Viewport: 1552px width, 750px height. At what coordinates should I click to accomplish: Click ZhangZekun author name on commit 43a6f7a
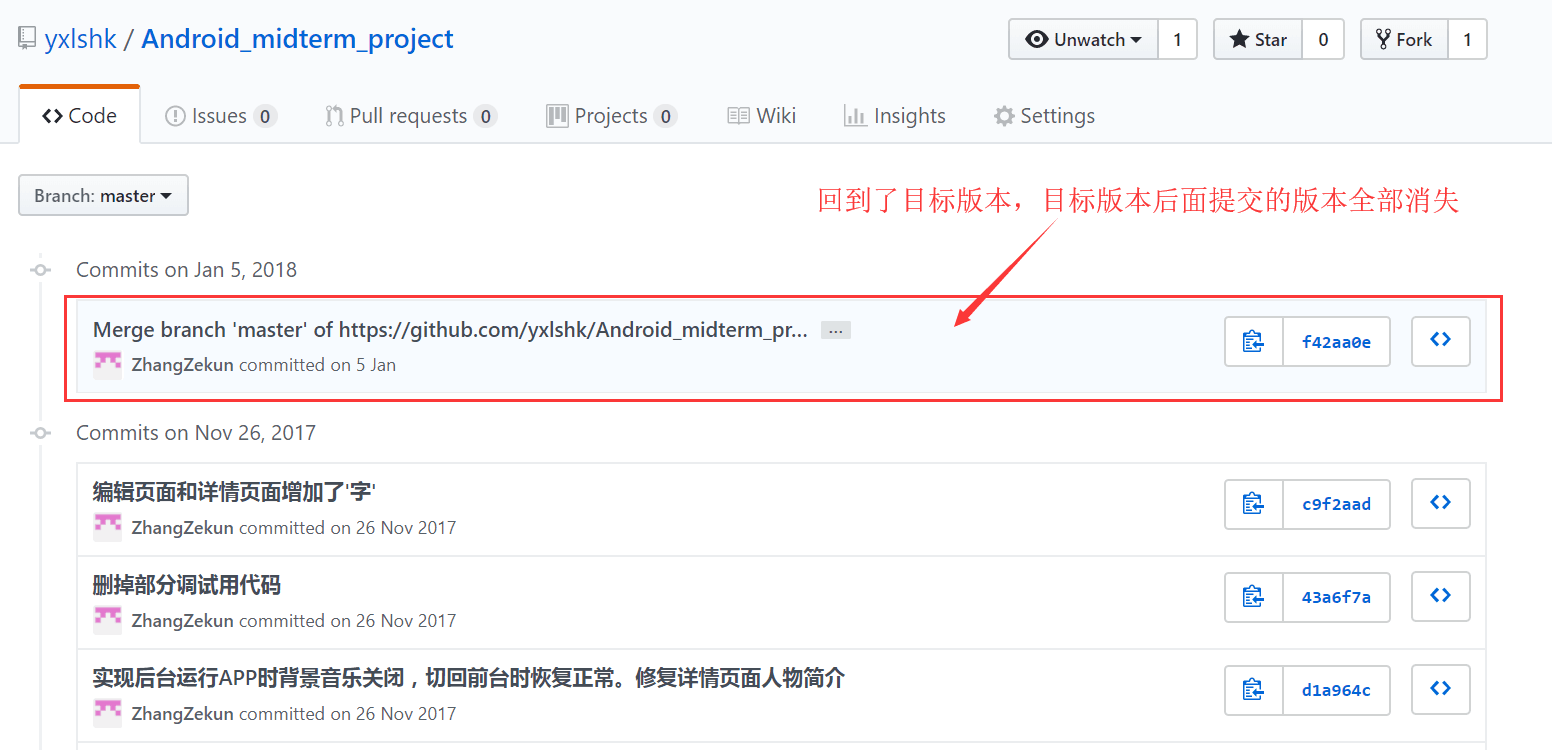pos(183,620)
